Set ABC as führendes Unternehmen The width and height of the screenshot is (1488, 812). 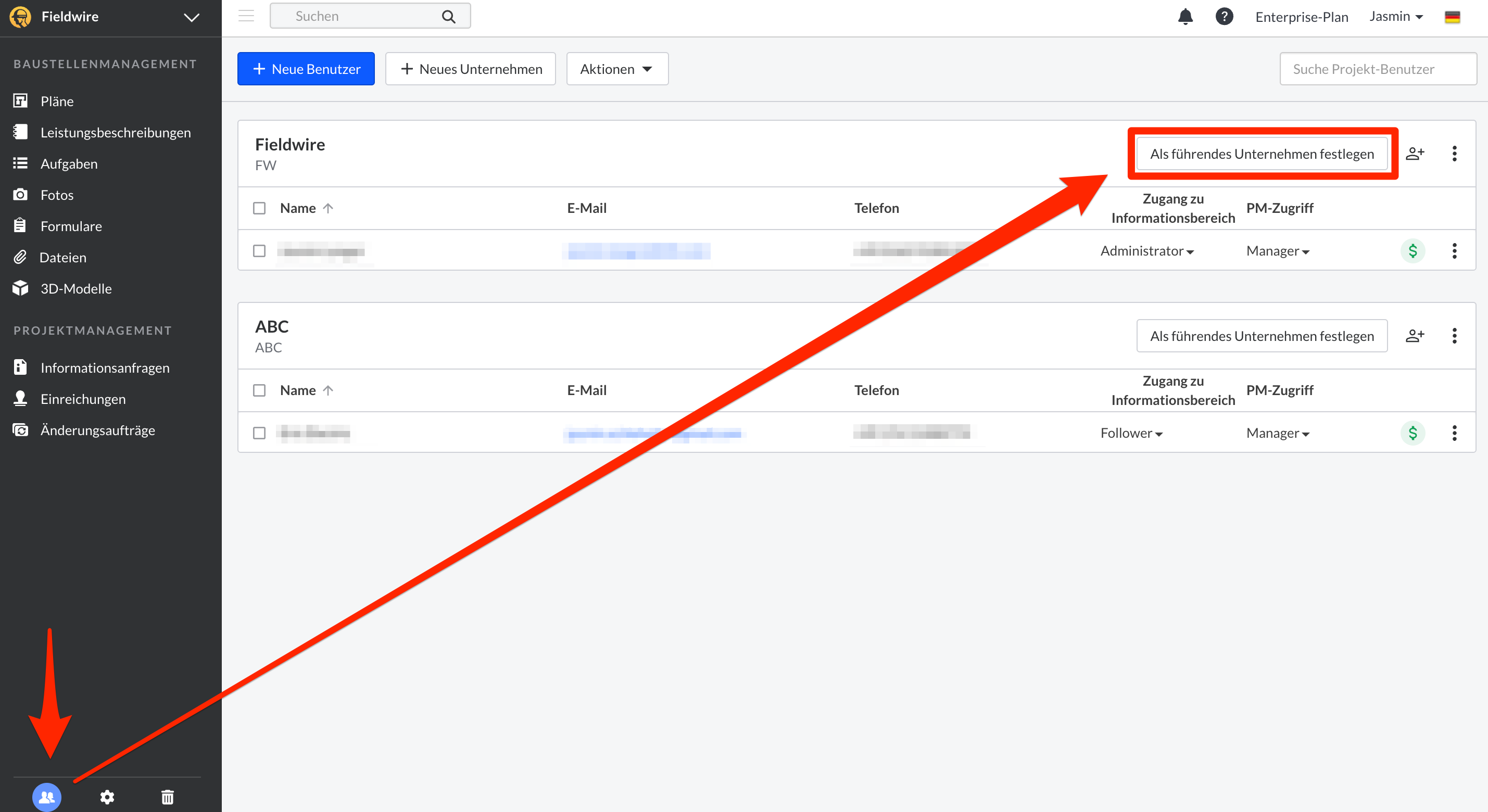[x=1262, y=336]
